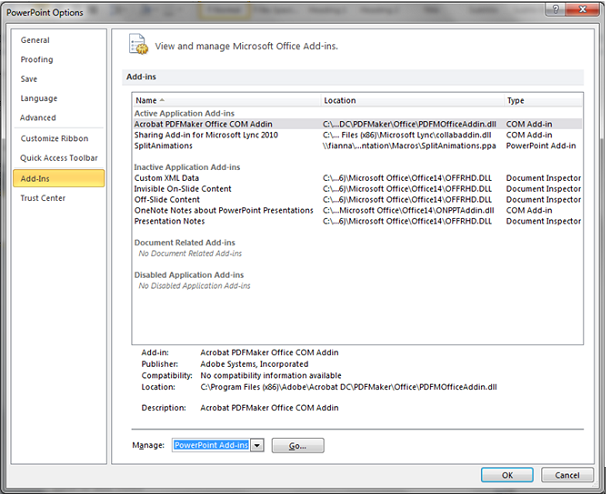Cancel the PowerPoint Options dialog
This screenshot has height=495, width=606.
tap(567, 475)
